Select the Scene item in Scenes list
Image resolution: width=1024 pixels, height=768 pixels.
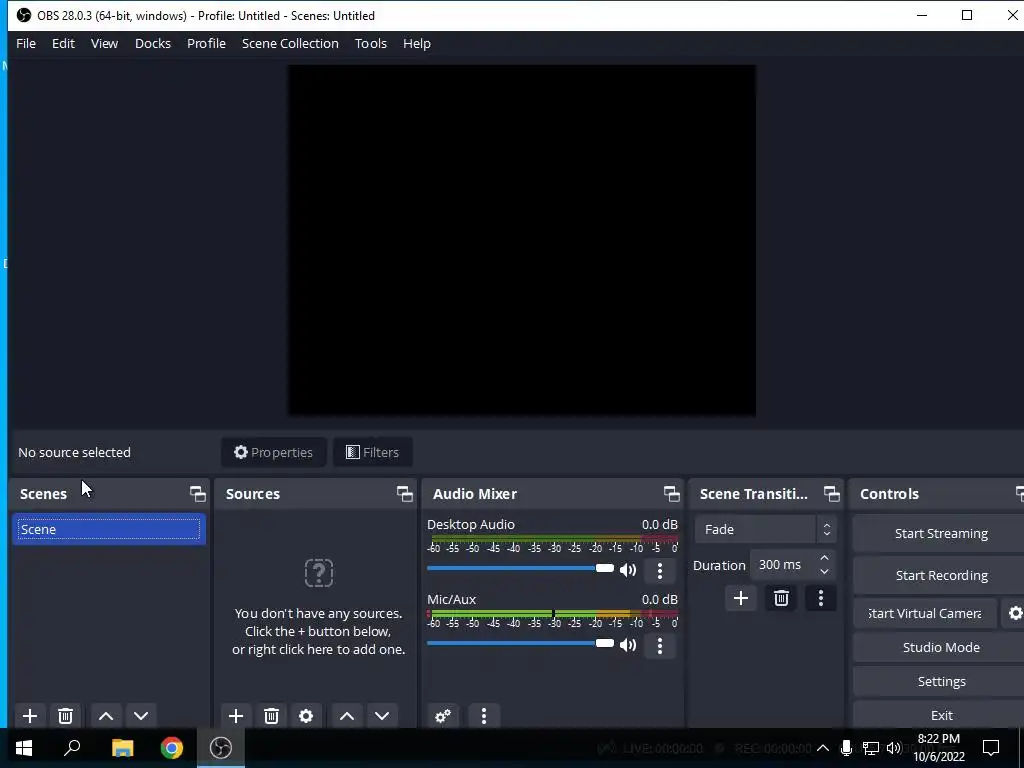(x=108, y=530)
